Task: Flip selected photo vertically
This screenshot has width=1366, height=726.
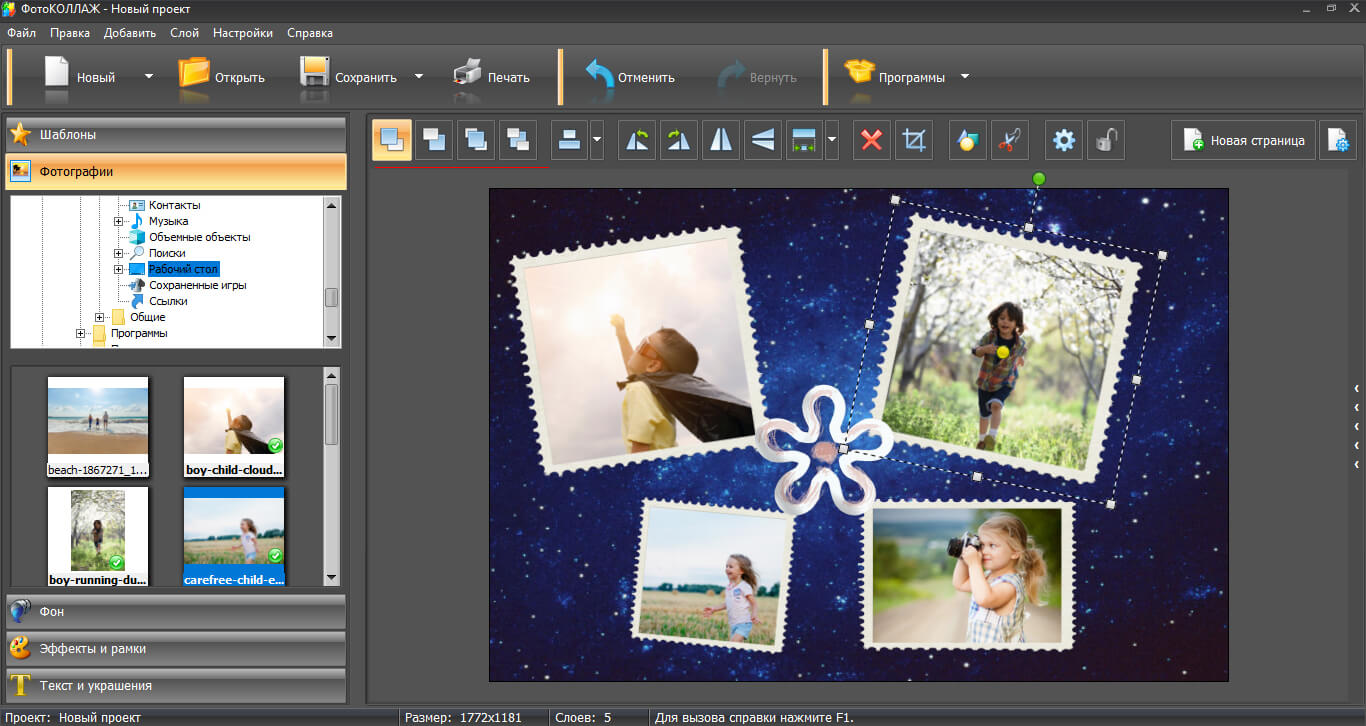Action: (763, 140)
